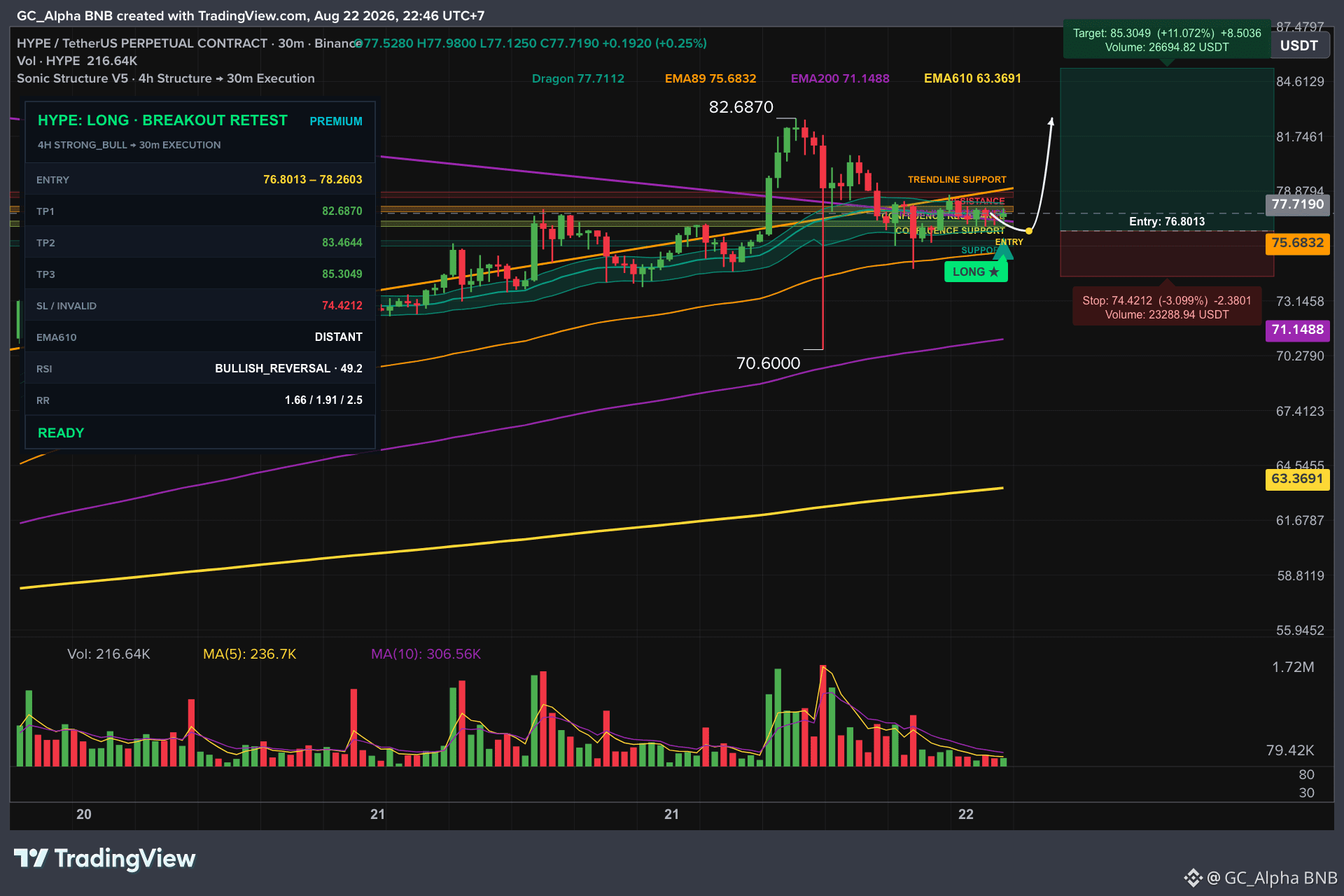Select the gray 77.7190 current price tag
This screenshot has width=1344, height=896.
click(x=1298, y=204)
